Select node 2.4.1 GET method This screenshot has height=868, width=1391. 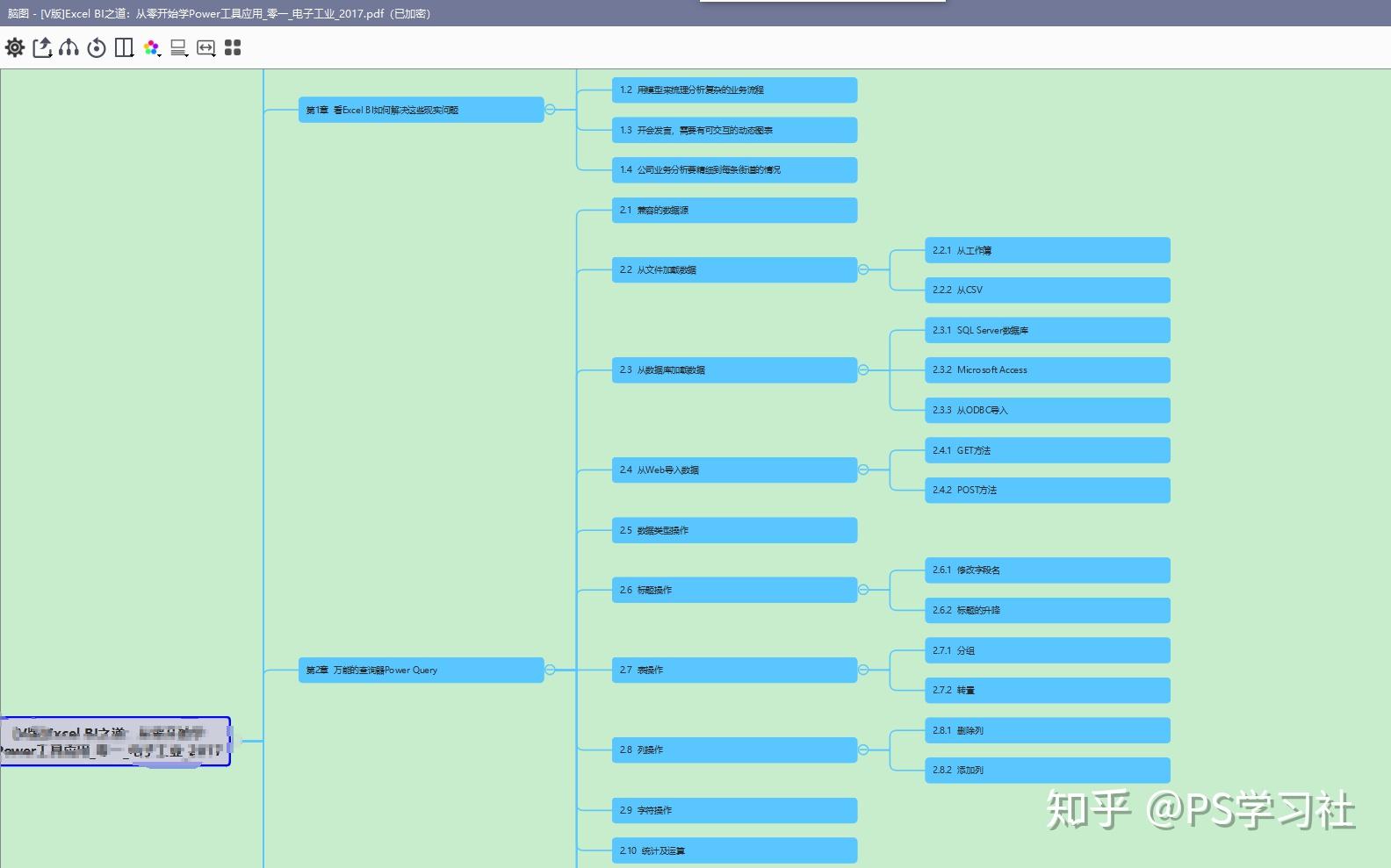point(1048,450)
